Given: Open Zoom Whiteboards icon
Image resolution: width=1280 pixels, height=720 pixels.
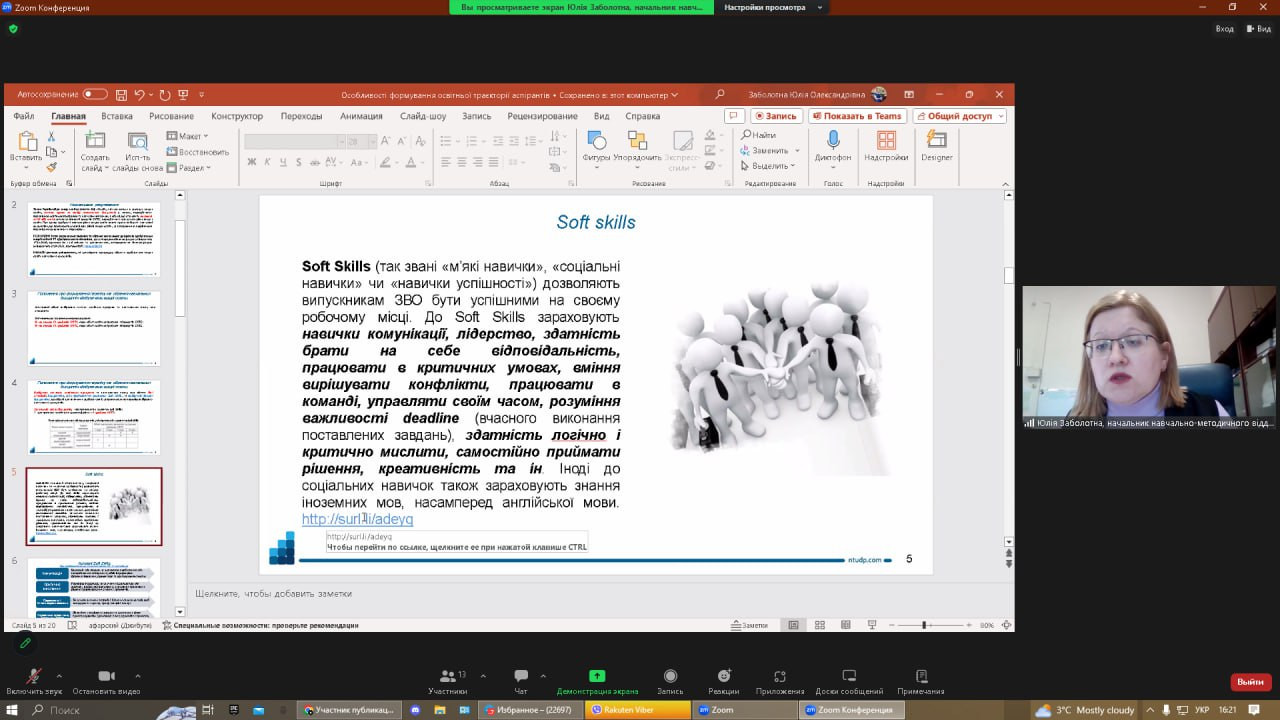Looking at the screenshot, I should pos(849,677).
